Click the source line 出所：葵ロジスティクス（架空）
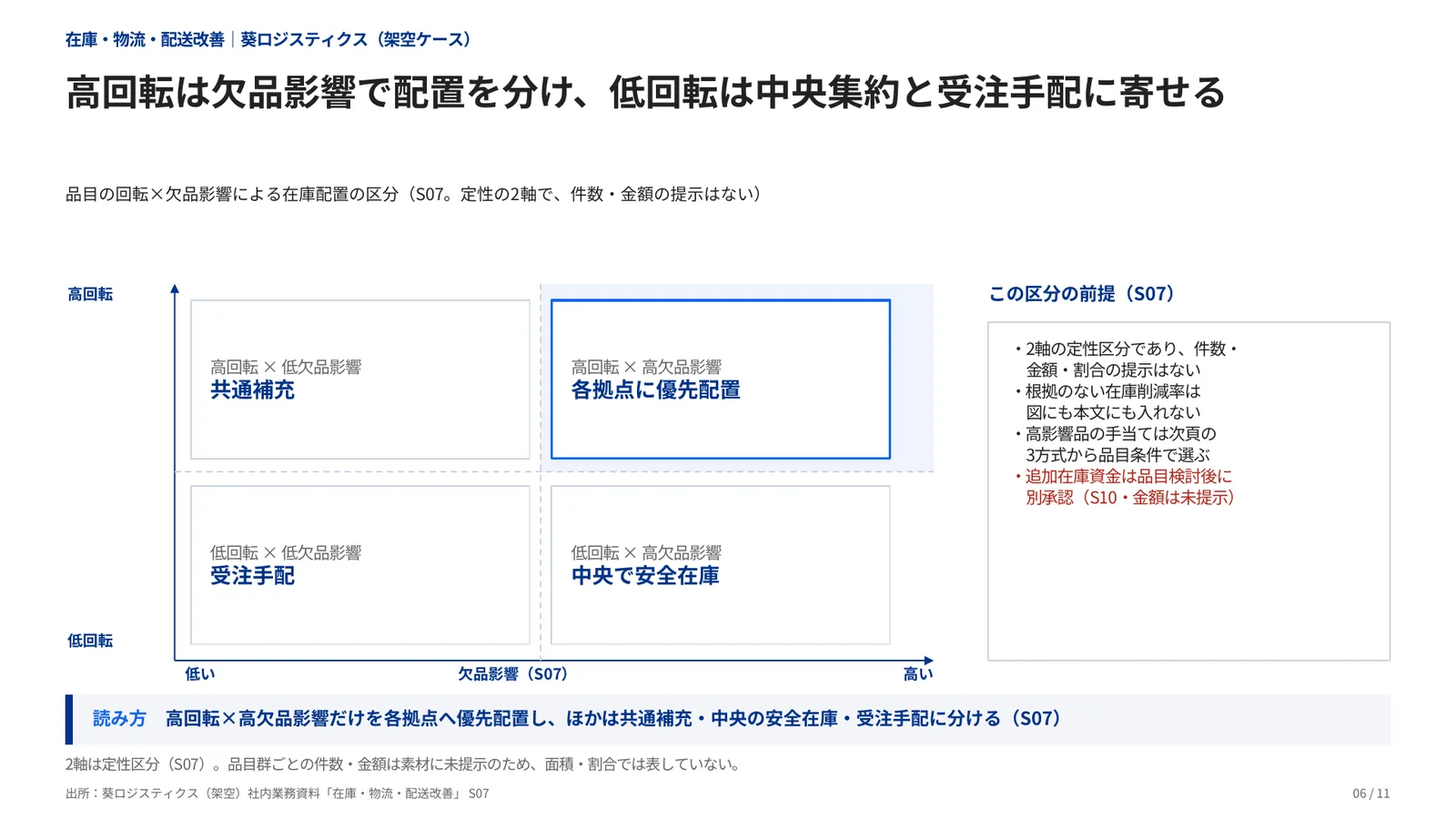The image size is (1456, 819). click(x=277, y=794)
